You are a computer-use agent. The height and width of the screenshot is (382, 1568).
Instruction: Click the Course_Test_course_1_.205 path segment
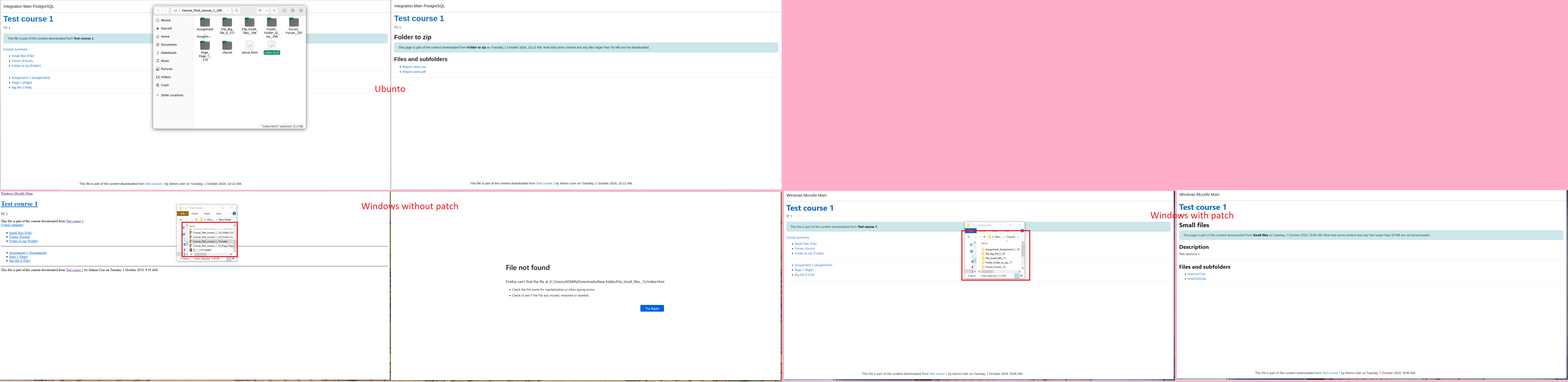(202, 10)
